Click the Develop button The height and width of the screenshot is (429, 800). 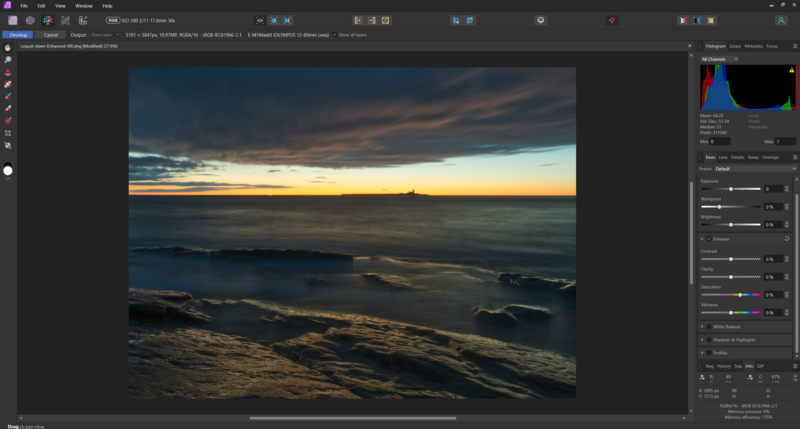tap(18, 35)
